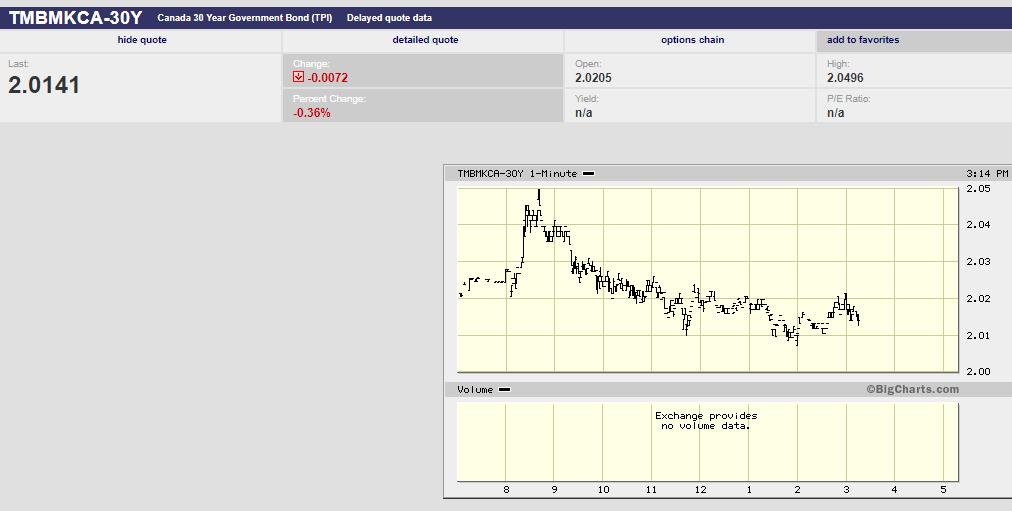Viewport: 1012px width, 511px height.
Task: Click the TMBMKCA-30Y 1-Minute chart legend marker
Action: tap(589, 174)
